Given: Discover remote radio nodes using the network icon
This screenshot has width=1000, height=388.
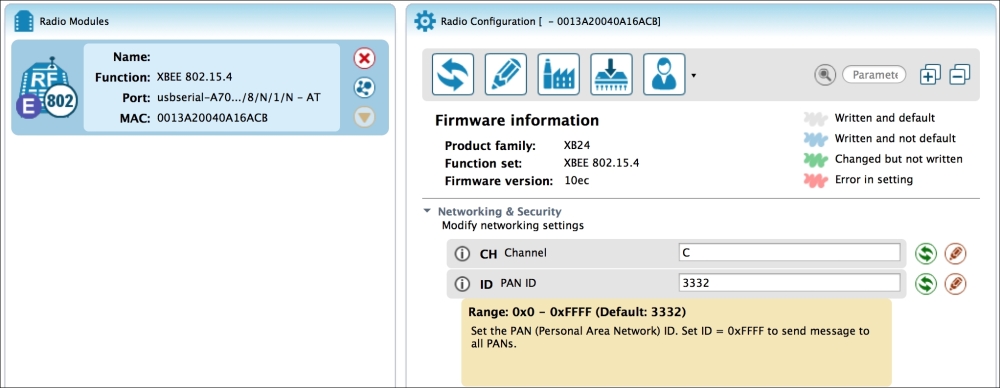Looking at the screenshot, I should click(364, 88).
